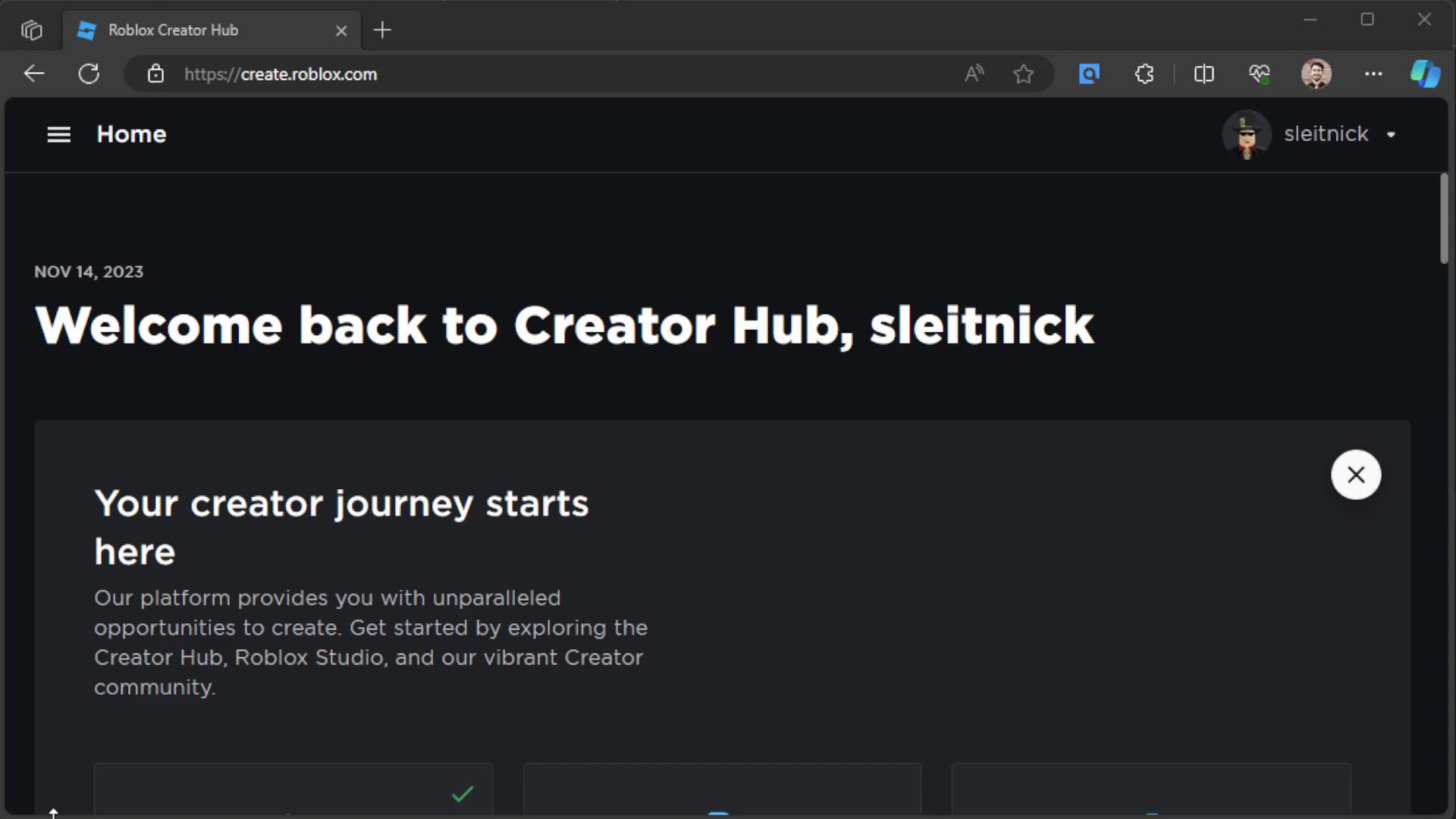1456x819 pixels.
Task: Select the Roblox Creator Hub tab
Action: pyautogui.click(x=211, y=30)
